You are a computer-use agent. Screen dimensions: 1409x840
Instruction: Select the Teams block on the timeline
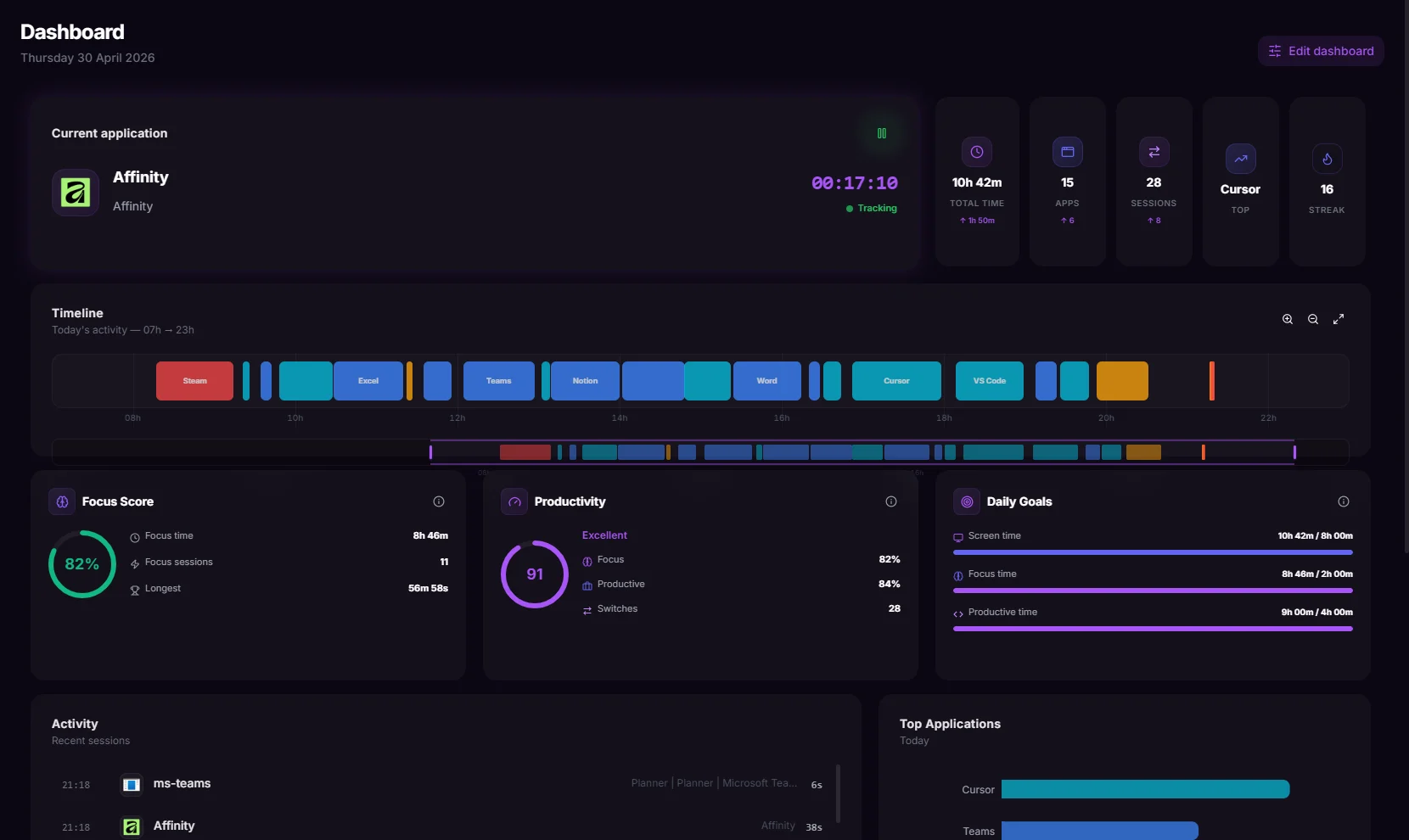pyautogui.click(x=499, y=381)
